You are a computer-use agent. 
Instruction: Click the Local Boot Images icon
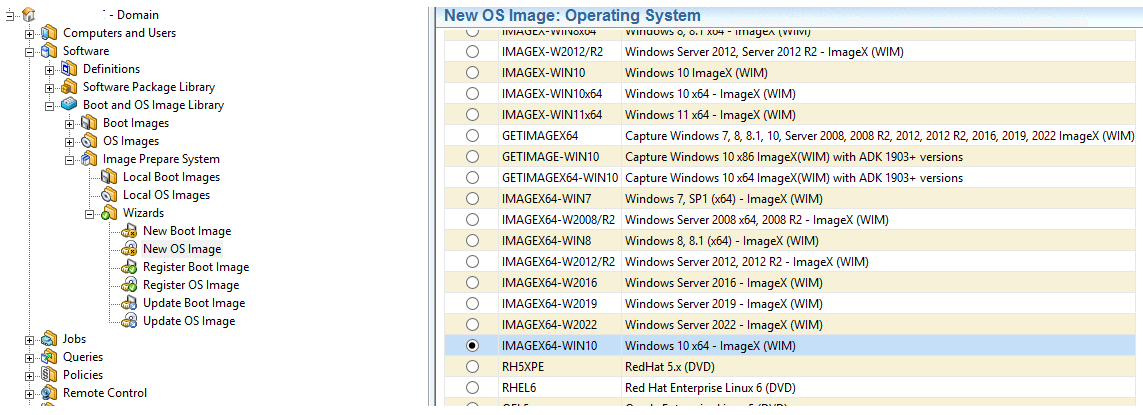[109, 177]
